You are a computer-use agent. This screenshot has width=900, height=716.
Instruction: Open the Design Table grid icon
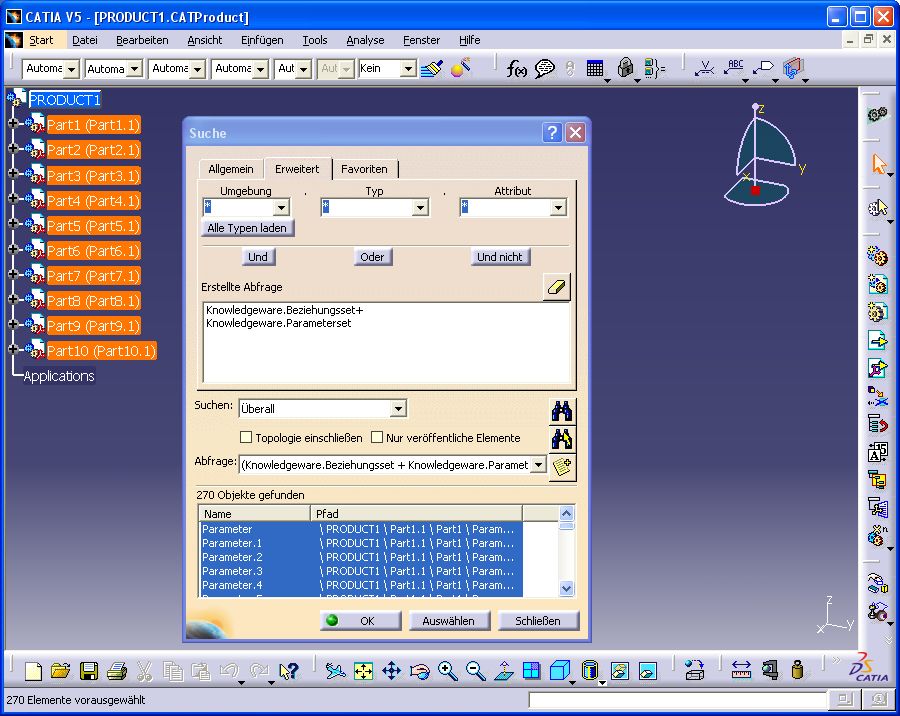595,69
